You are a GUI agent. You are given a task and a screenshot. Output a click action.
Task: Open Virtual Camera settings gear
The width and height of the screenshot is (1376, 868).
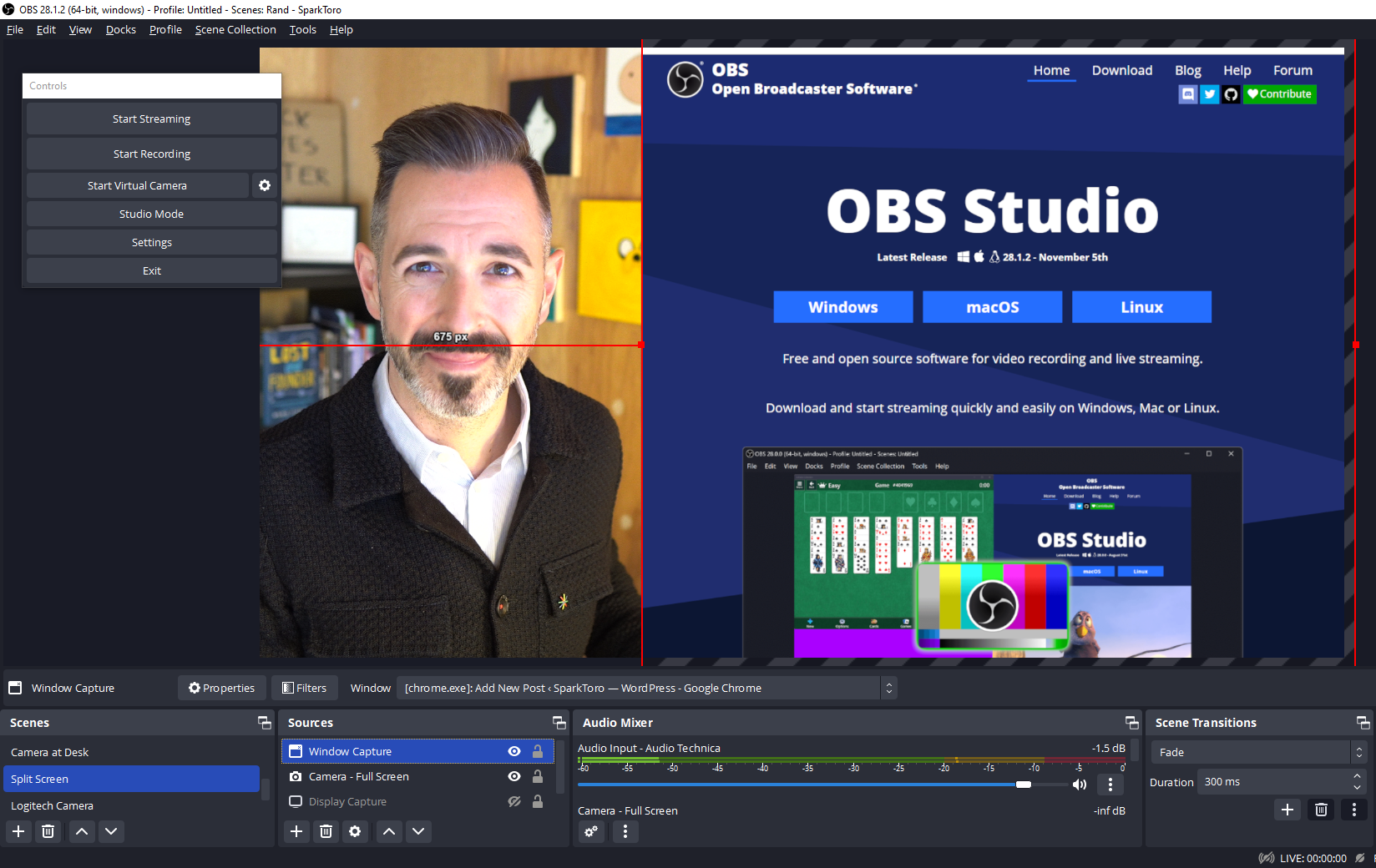[265, 185]
